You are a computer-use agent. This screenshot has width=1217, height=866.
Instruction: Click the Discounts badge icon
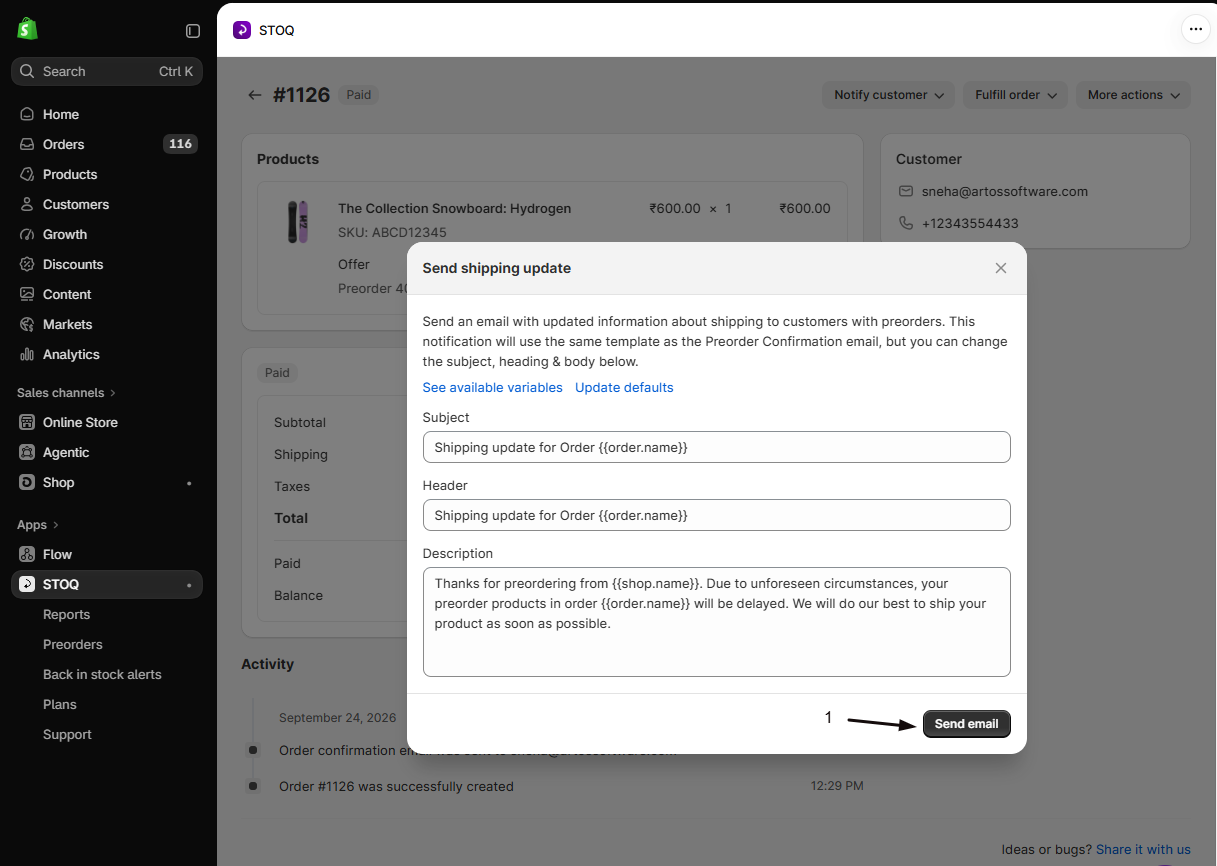coord(27,264)
